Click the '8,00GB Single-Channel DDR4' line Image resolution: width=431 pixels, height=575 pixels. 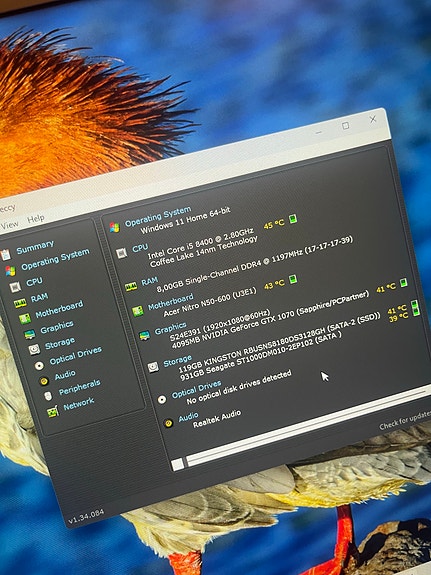255,264
